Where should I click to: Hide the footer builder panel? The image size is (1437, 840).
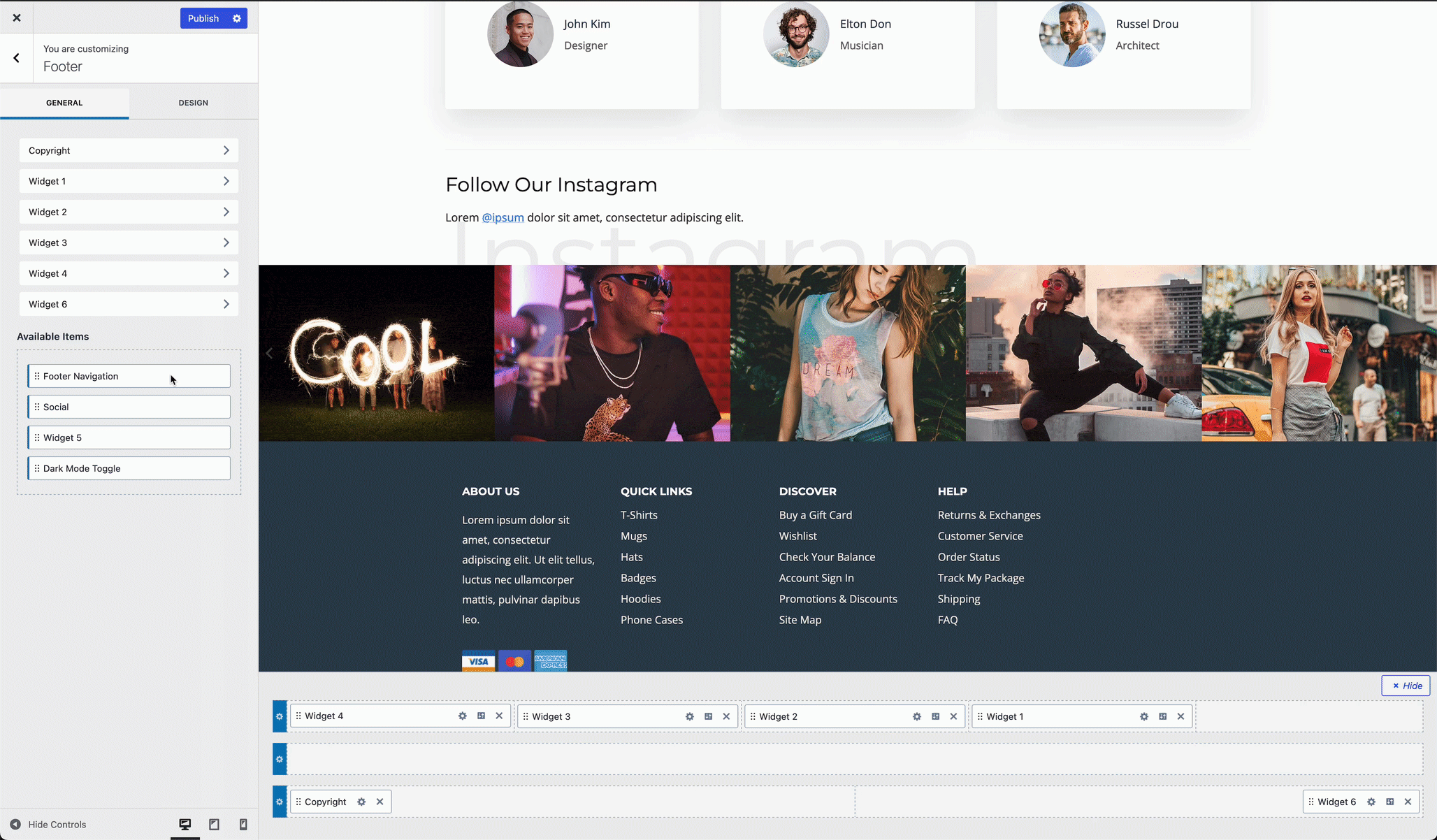click(1406, 686)
